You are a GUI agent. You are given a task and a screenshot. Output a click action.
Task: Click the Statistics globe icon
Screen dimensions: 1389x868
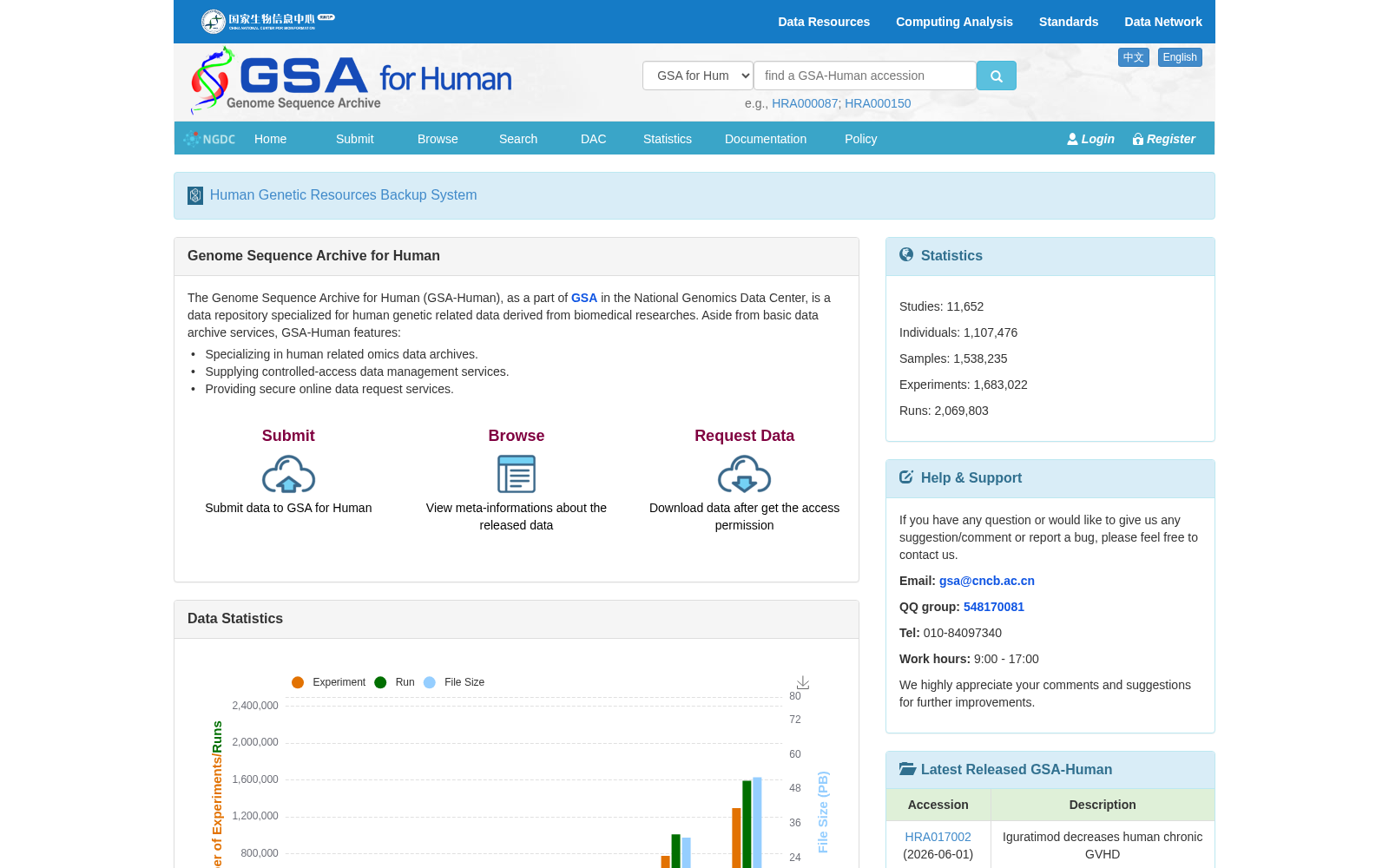tap(906, 254)
